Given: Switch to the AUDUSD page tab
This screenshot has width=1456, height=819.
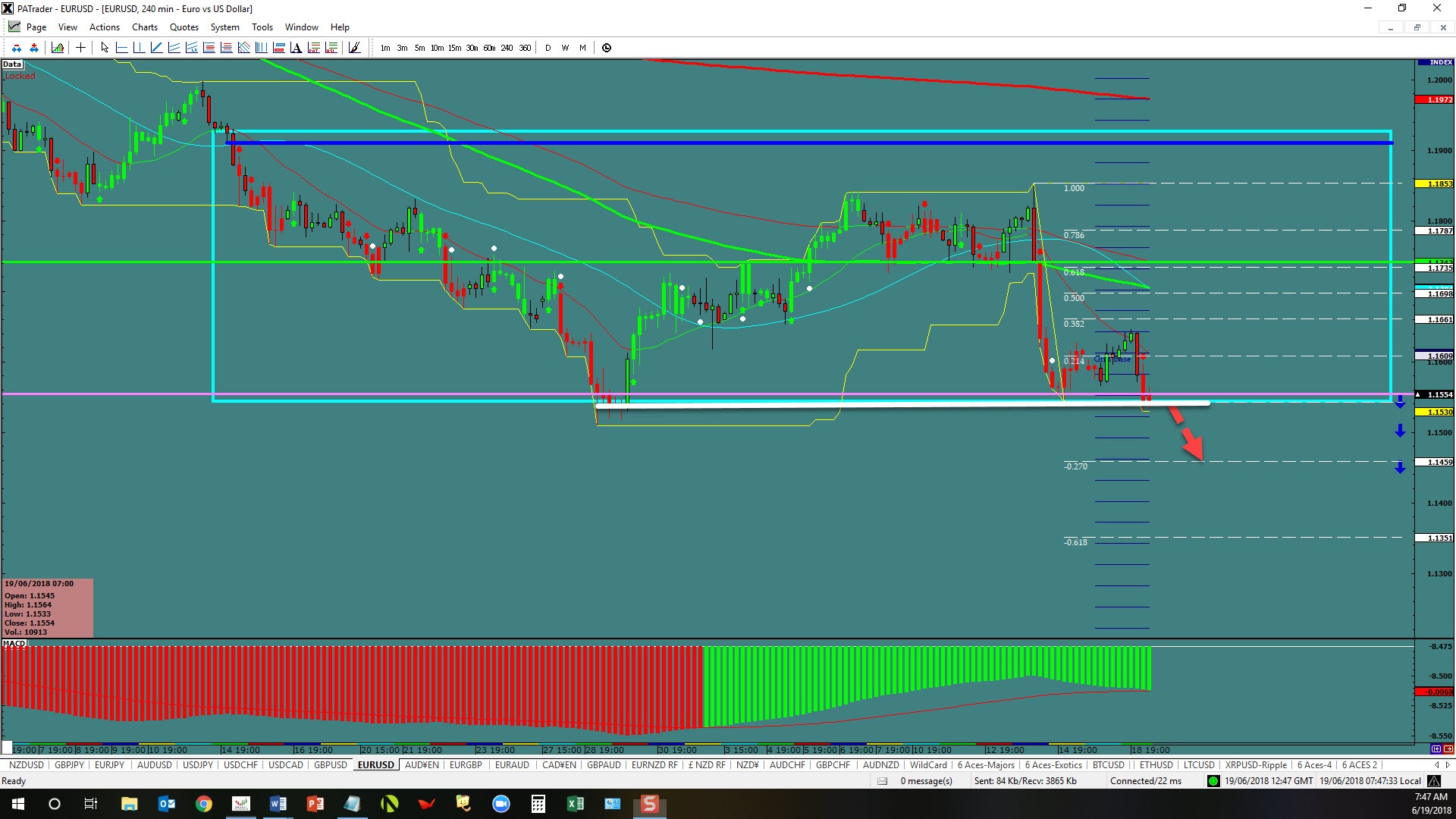Looking at the screenshot, I should point(155,765).
